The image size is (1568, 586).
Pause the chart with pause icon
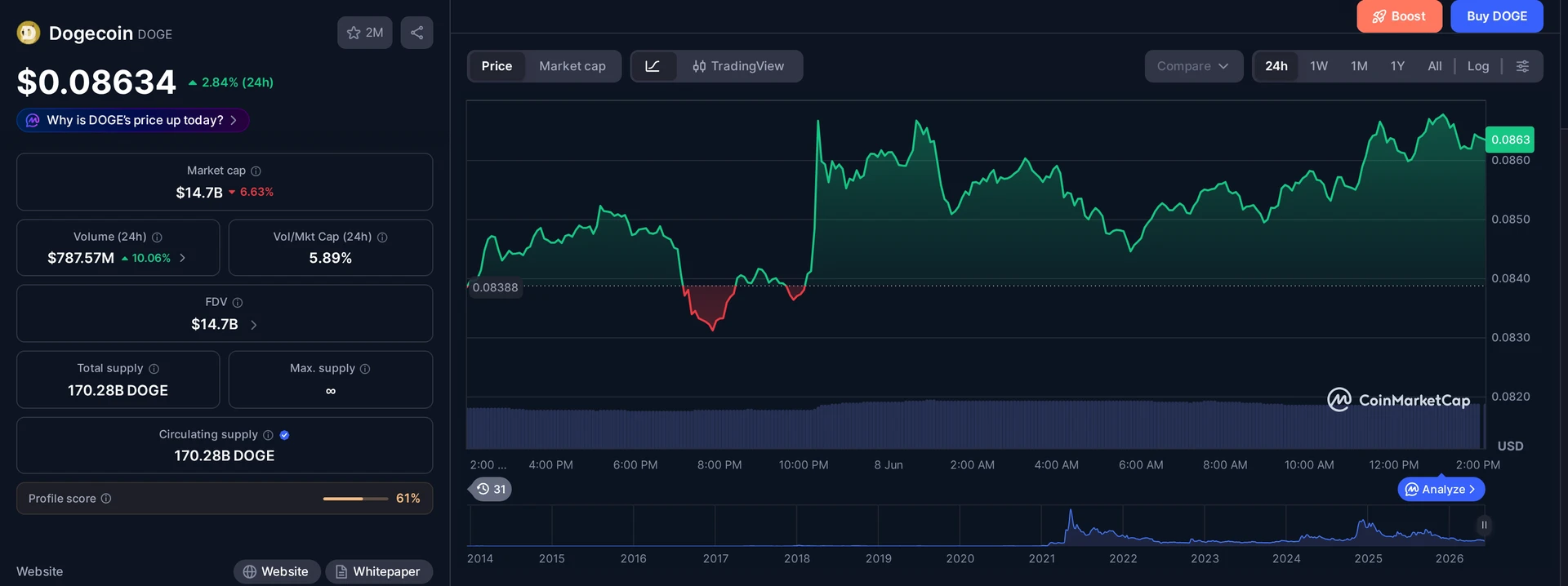[x=1484, y=525]
